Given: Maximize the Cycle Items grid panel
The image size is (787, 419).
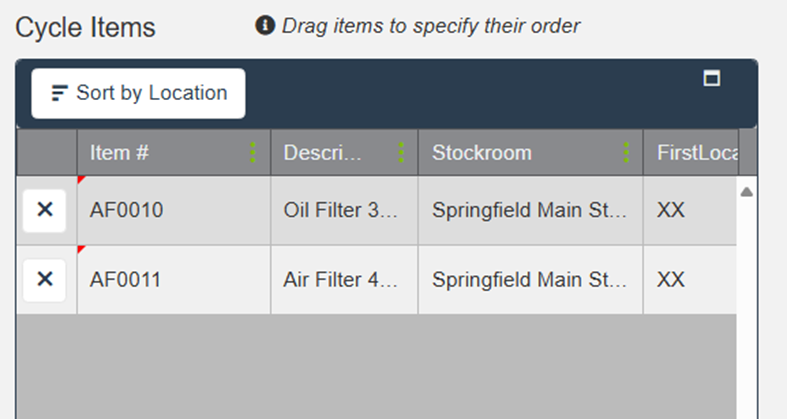Looking at the screenshot, I should [712, 79].
